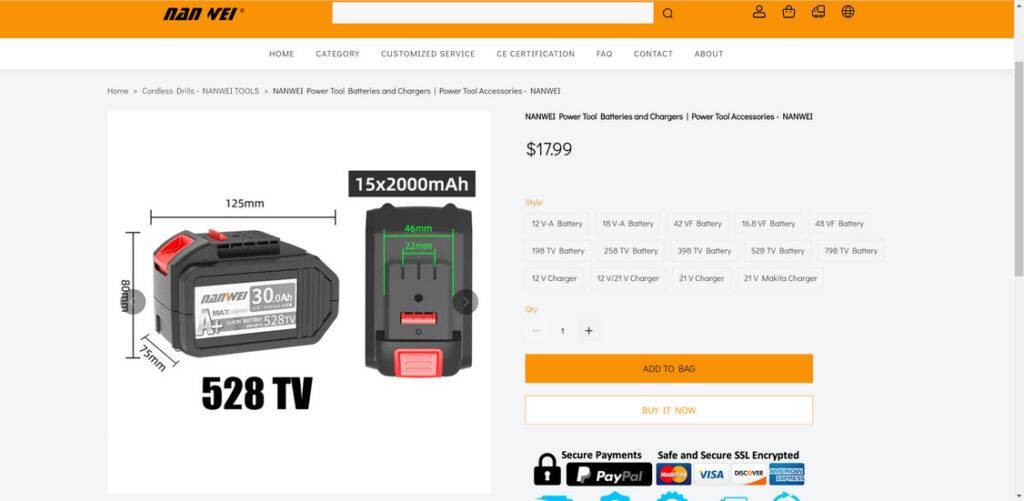Click the NANWEI logo
The width and height of the screenshot is (1024, 501).
click(204, 14)
